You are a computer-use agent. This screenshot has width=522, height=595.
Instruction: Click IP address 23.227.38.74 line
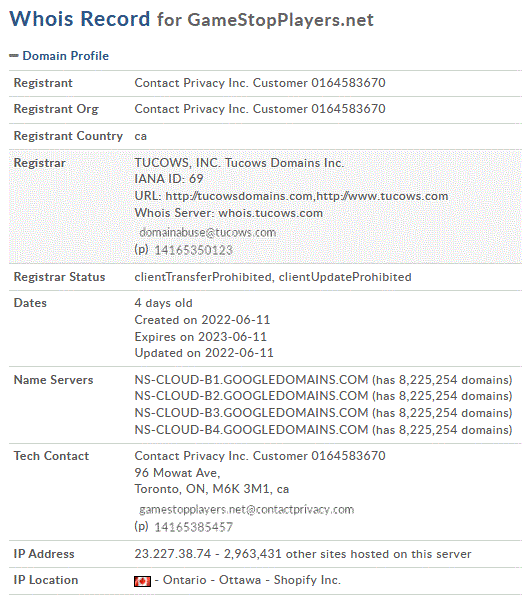pyautogui.click(x=303, y=554)
